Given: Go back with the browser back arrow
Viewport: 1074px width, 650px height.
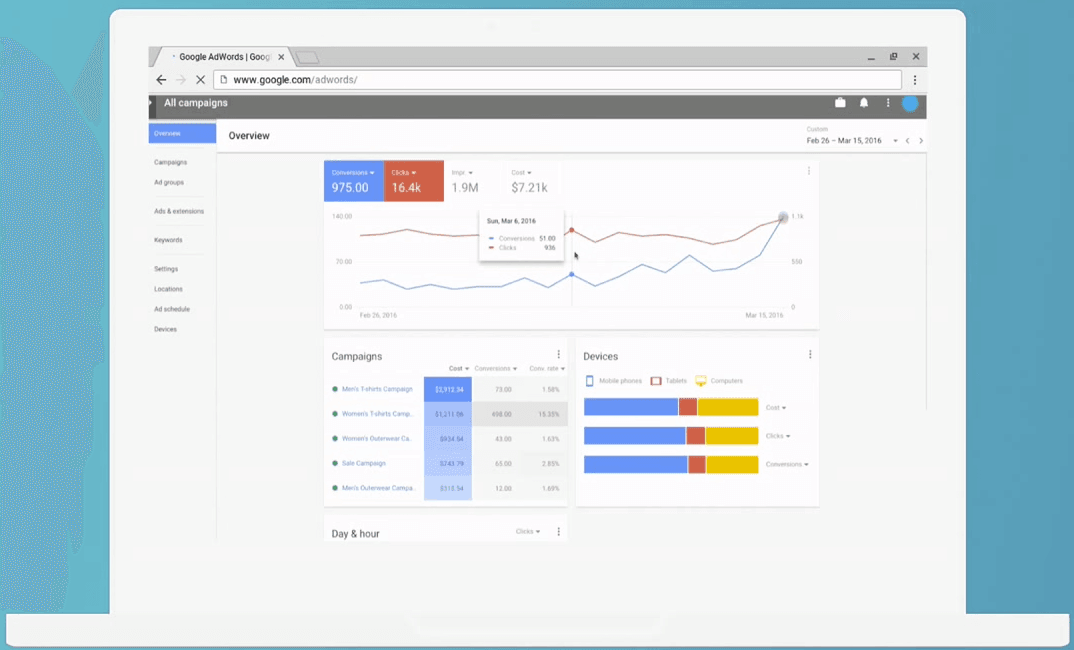Looking at the screenshot, I should [161, 79].
